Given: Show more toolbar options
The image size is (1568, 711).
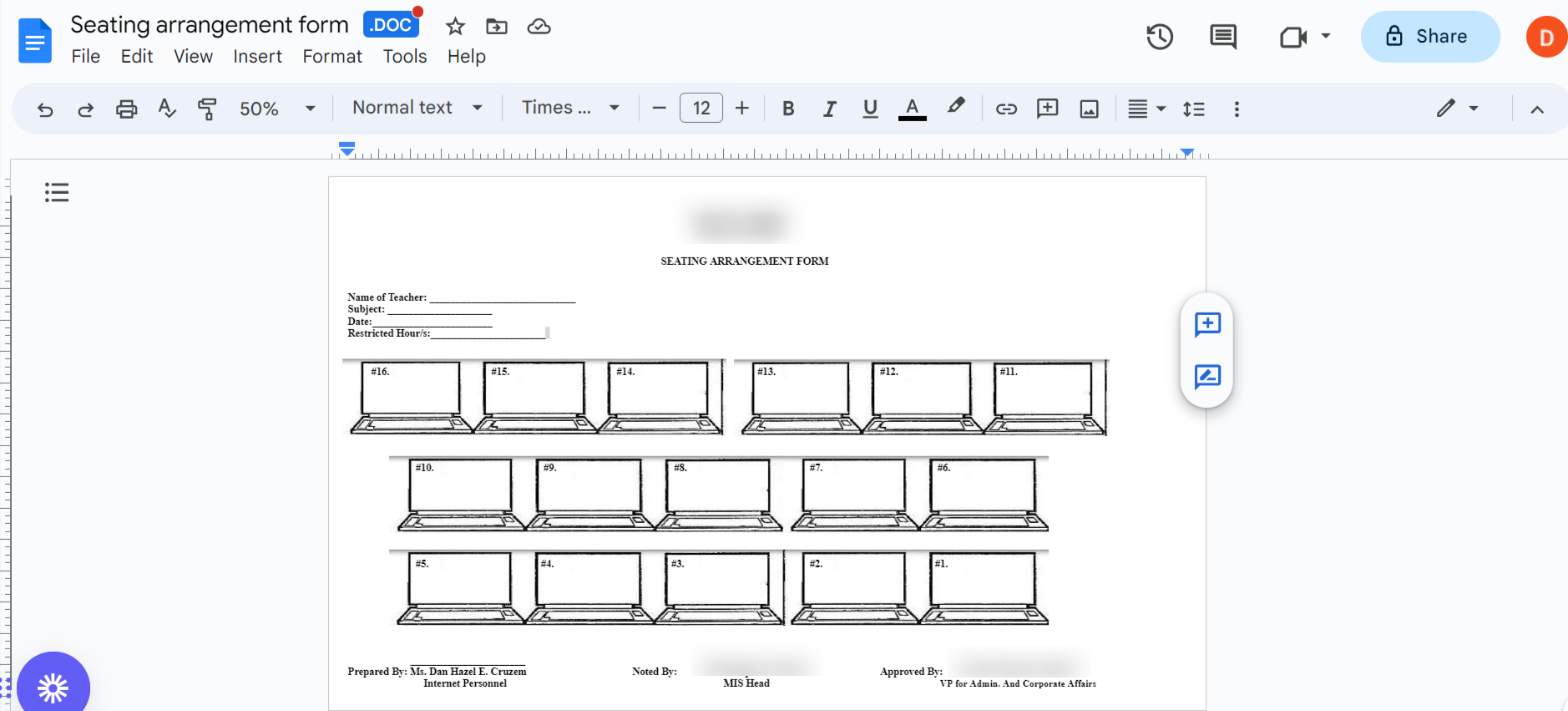Looking at the screenshot, I should pos(1237,109).
